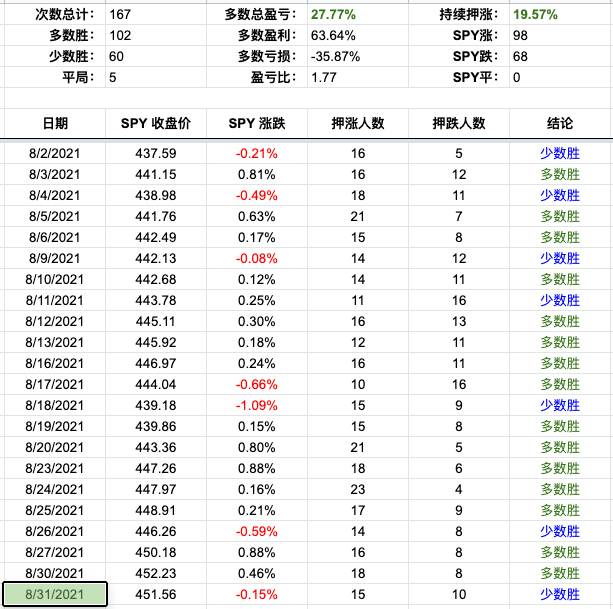Click the 押跌人数 column header

tap(459, 123)
